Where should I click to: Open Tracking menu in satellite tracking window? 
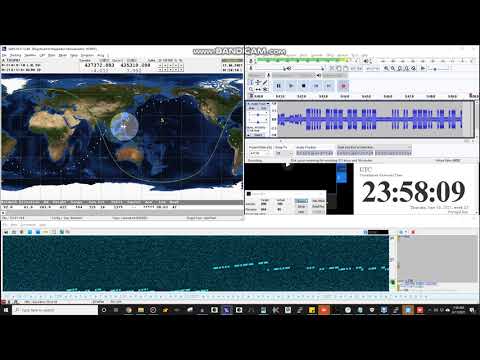(x=16, y=55)
